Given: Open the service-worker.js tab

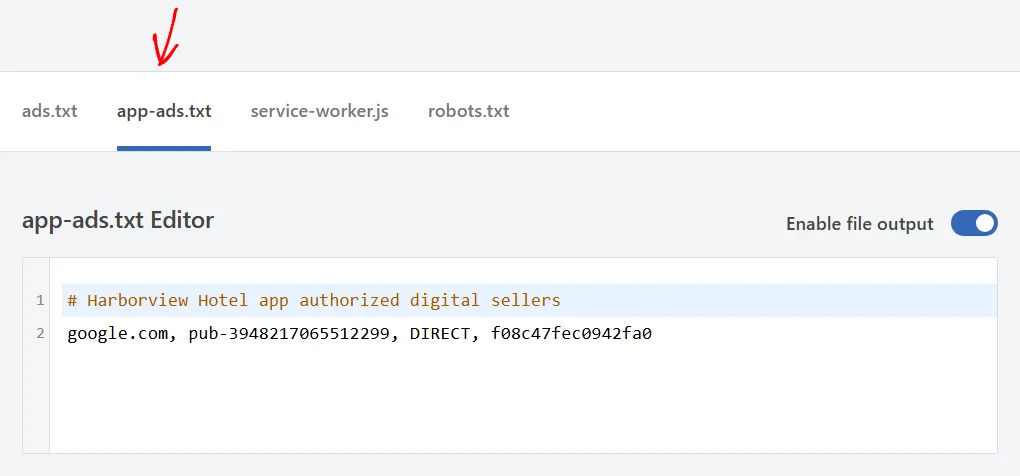Looking at the screenshot, I should (319, 111).
